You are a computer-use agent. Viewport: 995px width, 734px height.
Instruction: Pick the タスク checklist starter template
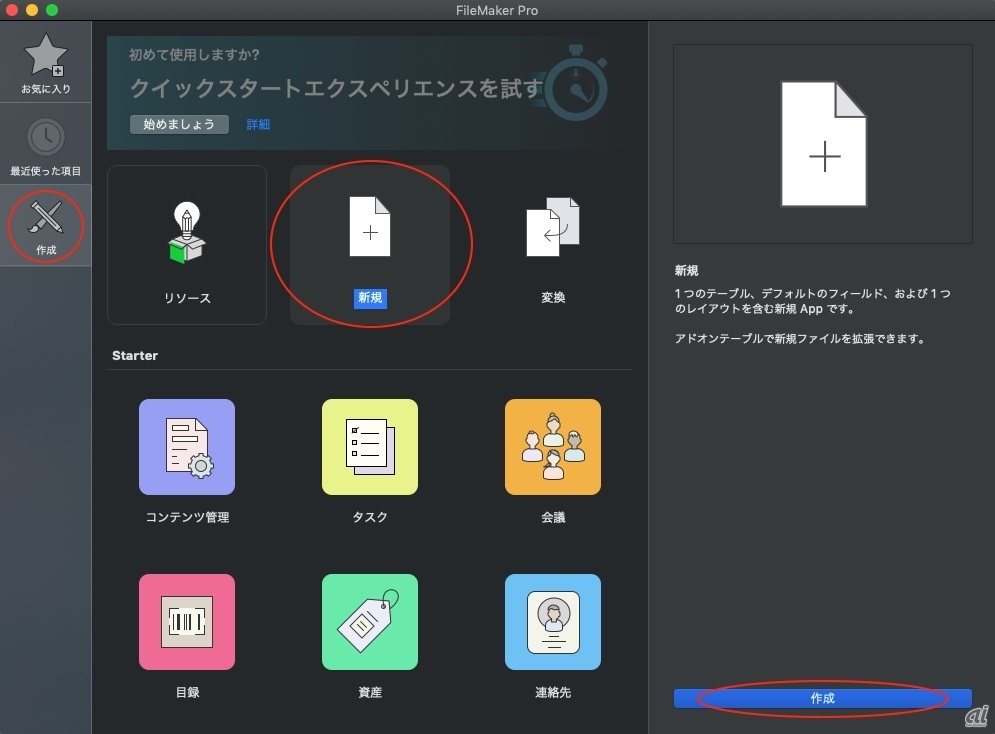pyautogui.click(x=370, y=447)
